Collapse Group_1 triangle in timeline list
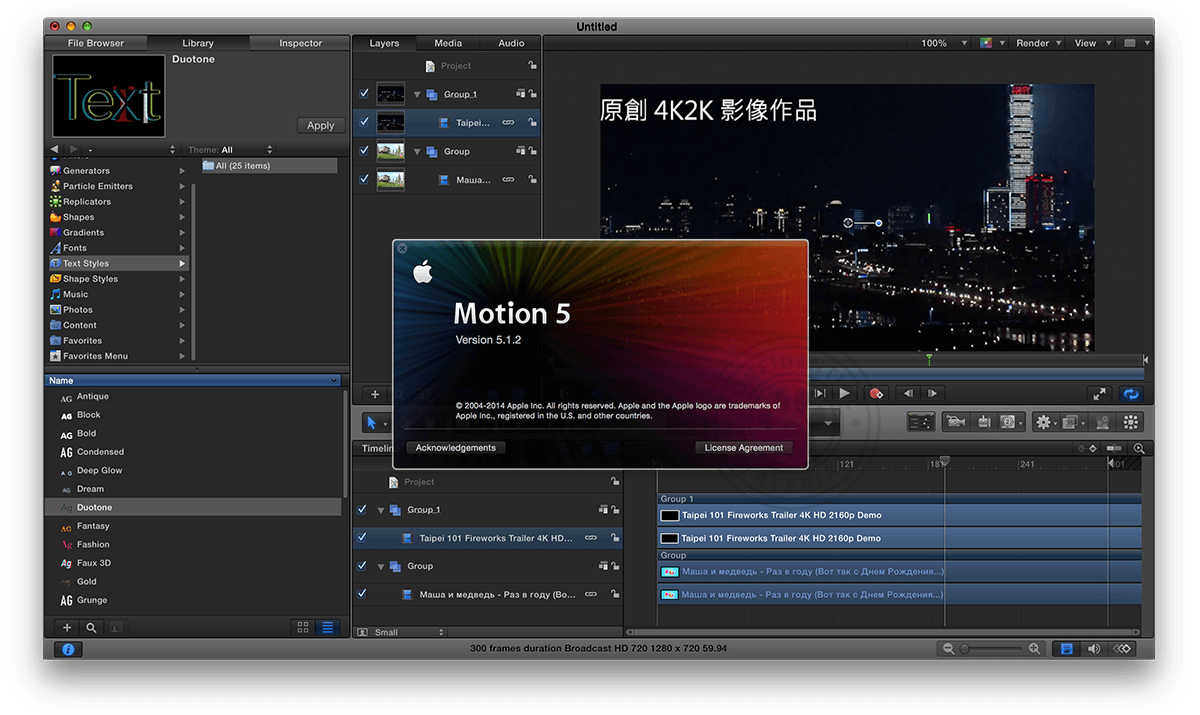The image size is (1200, 715). [381, 510]
